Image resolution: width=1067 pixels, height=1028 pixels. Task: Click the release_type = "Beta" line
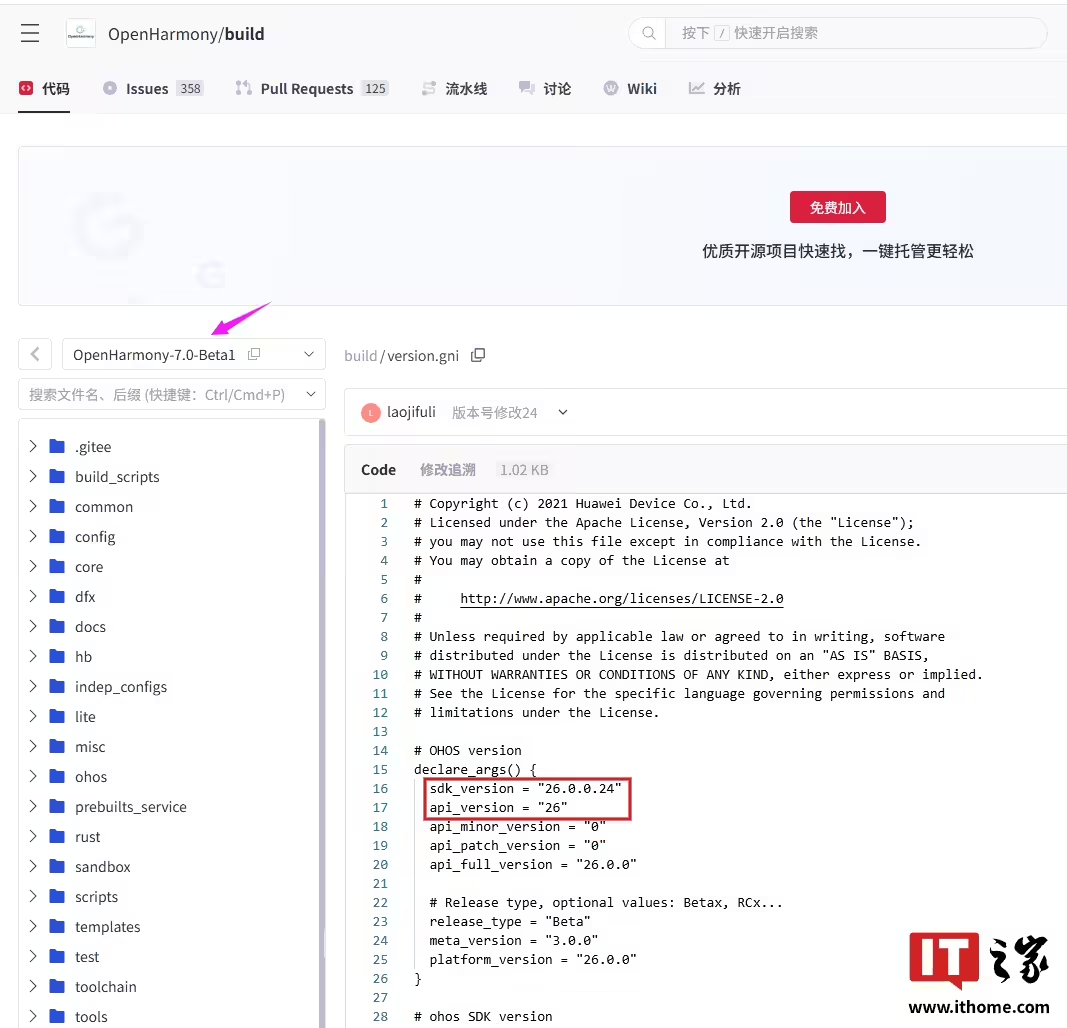click(510, 922)
